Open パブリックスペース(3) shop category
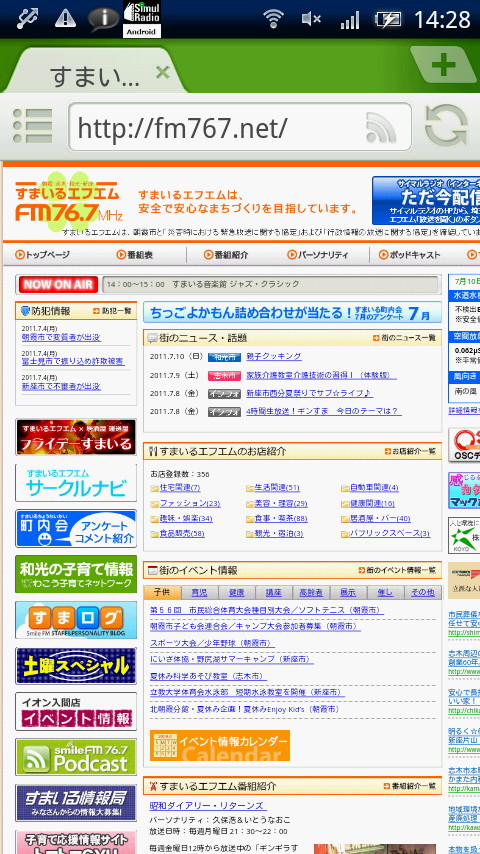Viewport: 480px width, 854px height. pyautogui.click(x=385, y=534)
